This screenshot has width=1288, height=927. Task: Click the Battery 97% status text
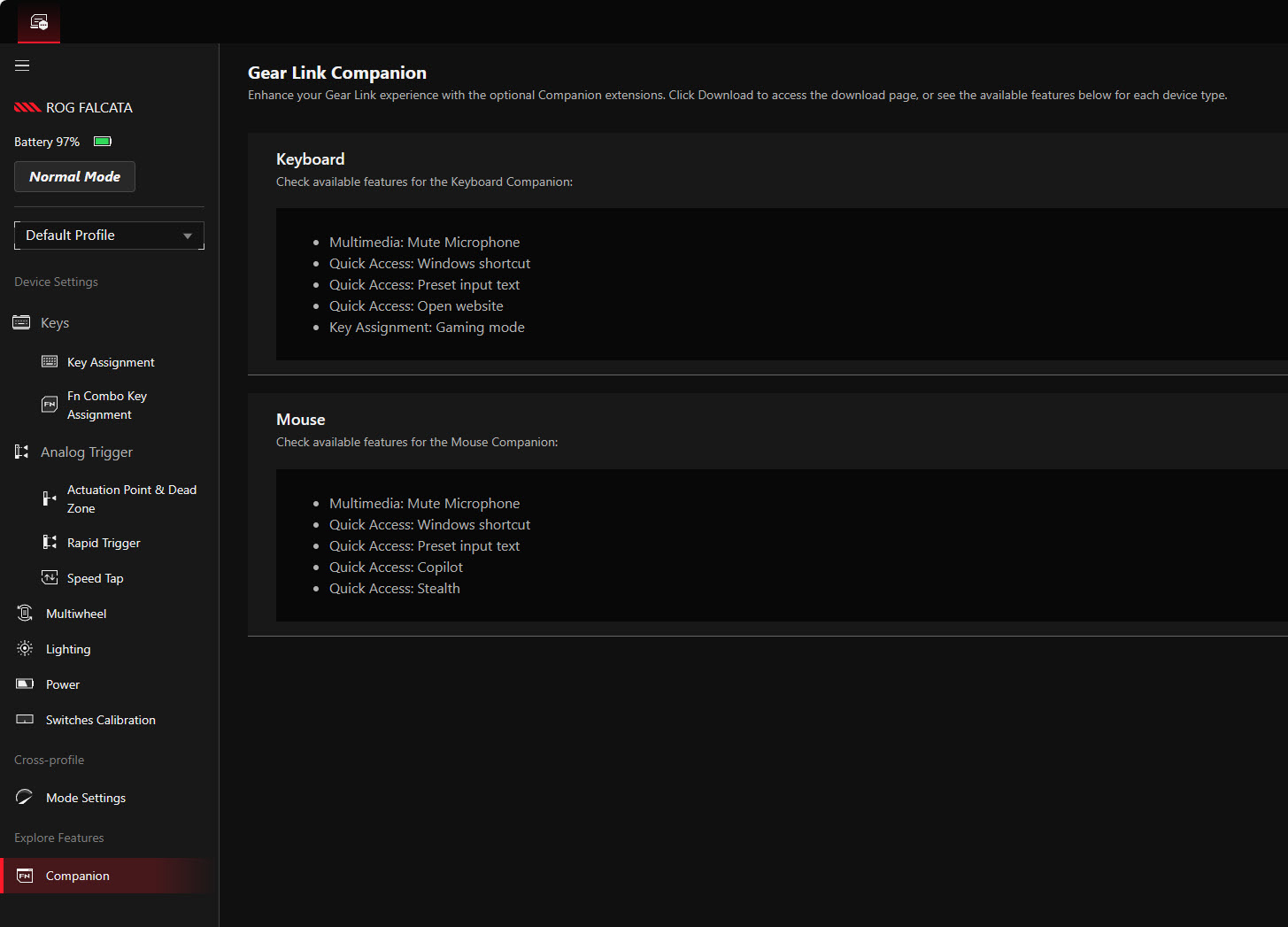pyautogui.click(x=47, y=142)
